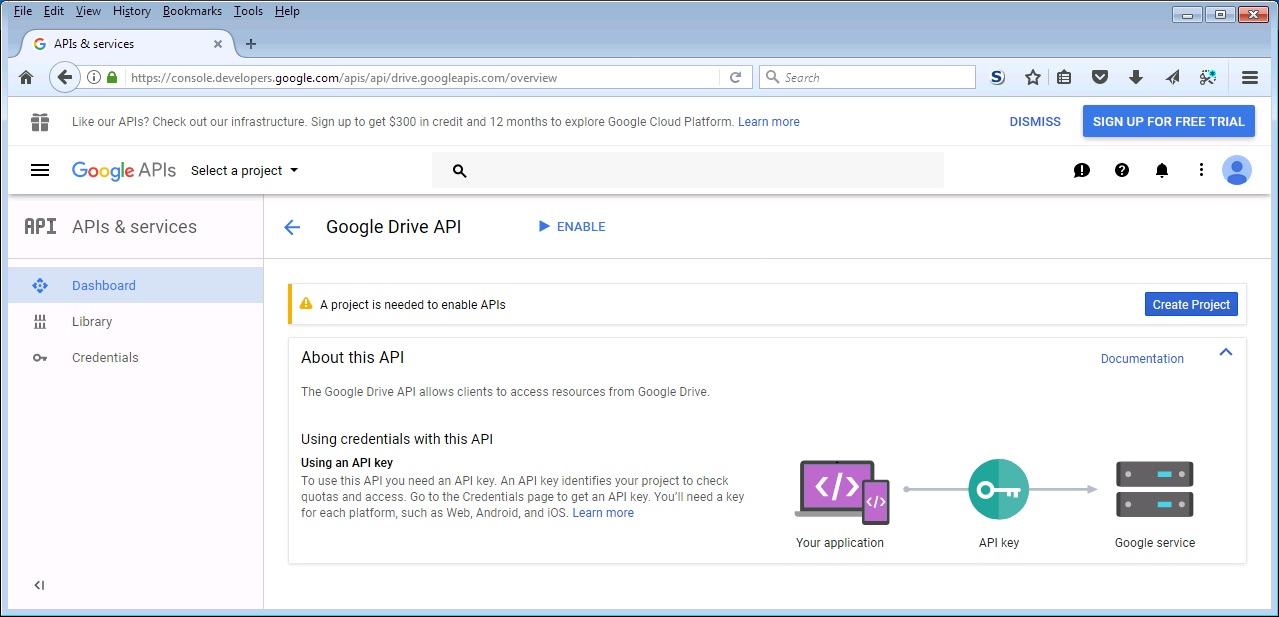Viewport: 1279px width, 617px height.
Task: Click SIGN UP FOR FREE TRIAL
Action: coord(1169,122)
